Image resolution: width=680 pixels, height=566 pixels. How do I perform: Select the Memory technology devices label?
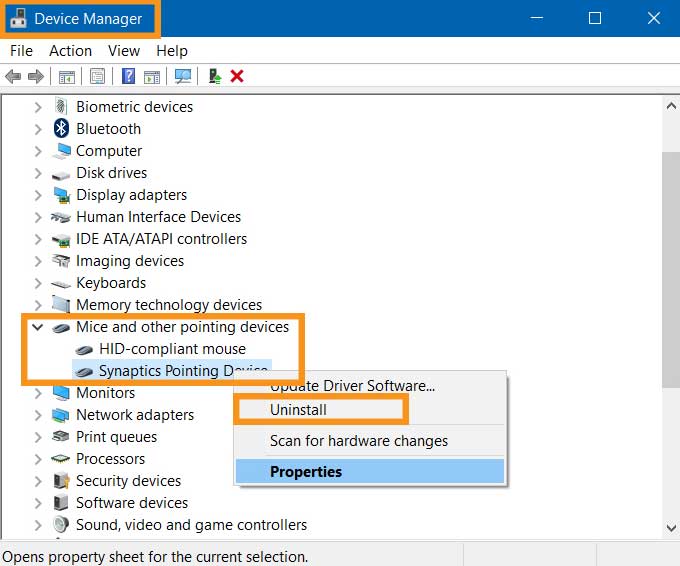(x=169, y=305)
